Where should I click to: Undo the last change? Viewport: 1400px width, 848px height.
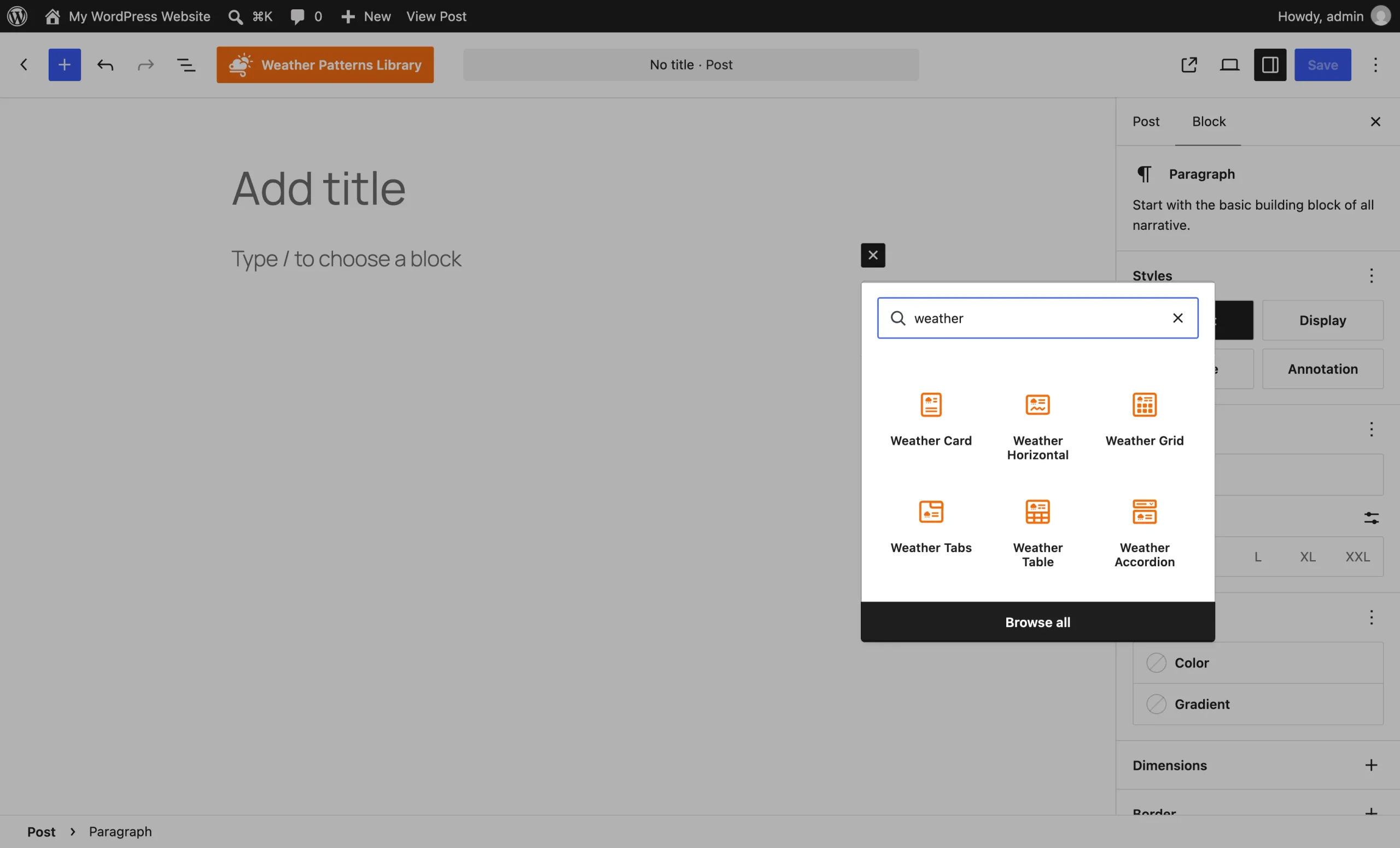coord(105,65)
